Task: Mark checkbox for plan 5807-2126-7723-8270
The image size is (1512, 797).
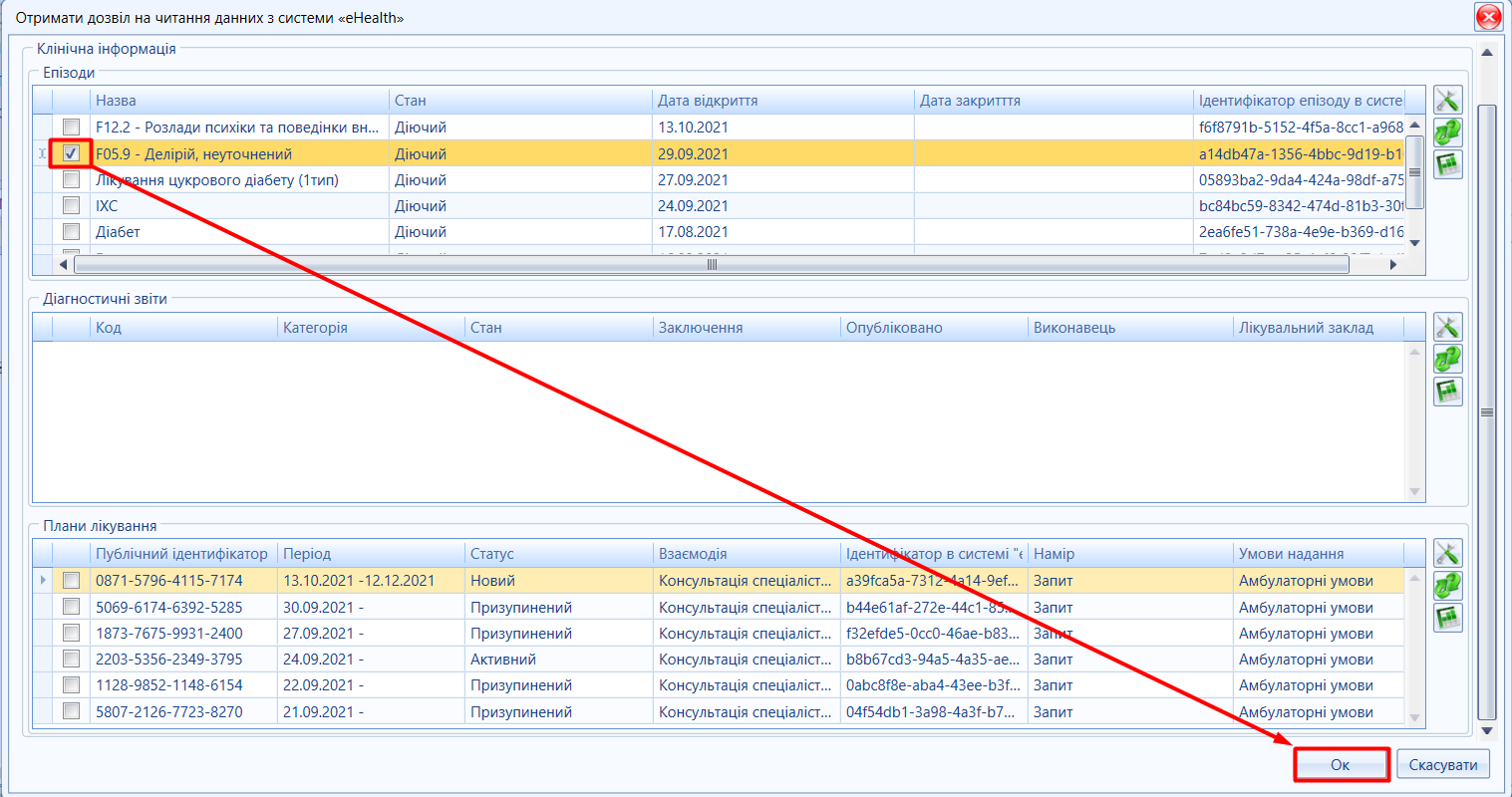Action: point(71,711)
